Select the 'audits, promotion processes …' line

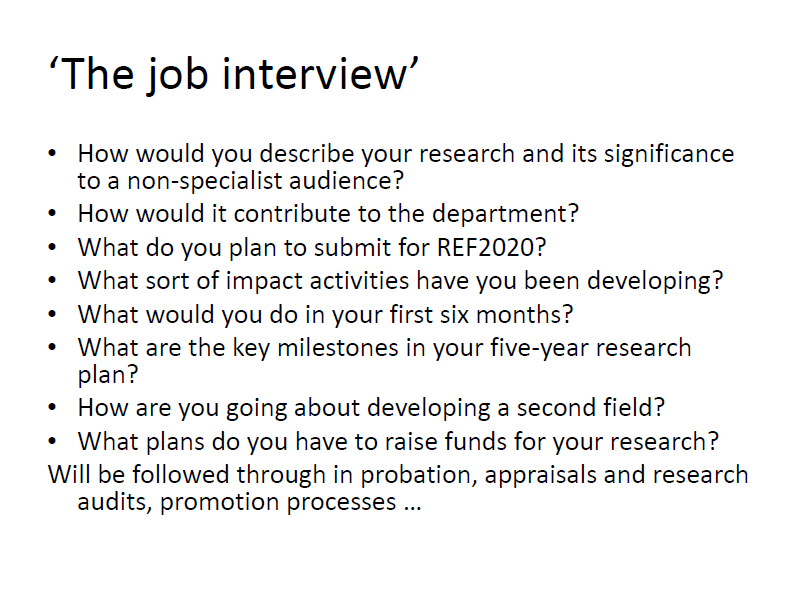pos(249,502)
